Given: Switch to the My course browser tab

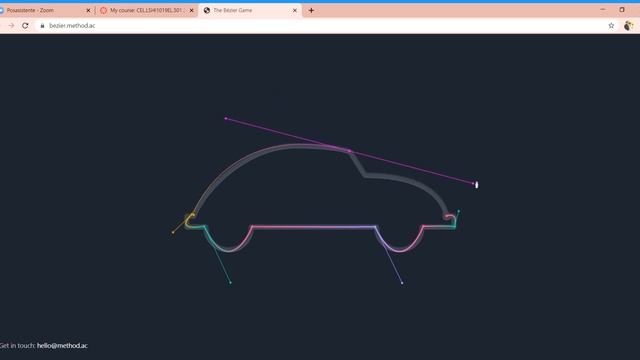Looking at the screenshot, I should tap(146, 10).
